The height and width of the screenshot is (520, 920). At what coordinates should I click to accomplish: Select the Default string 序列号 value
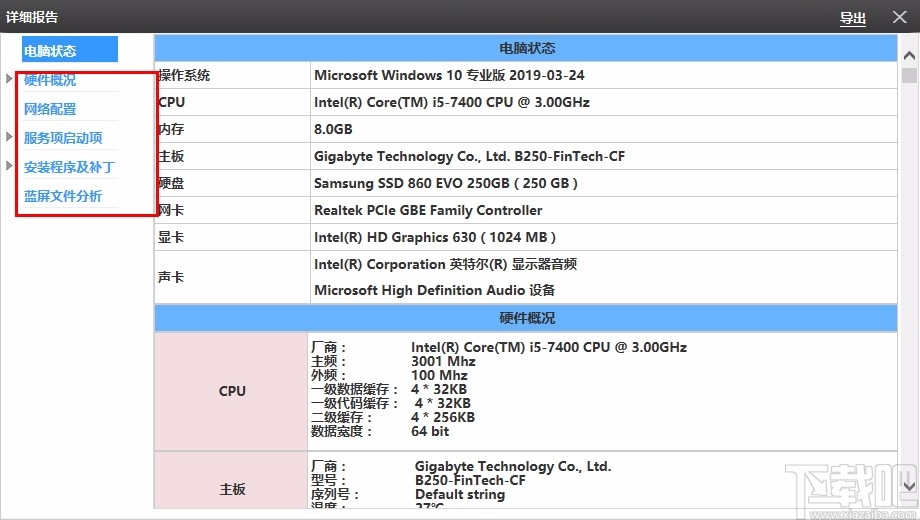(x=460, y=495)
